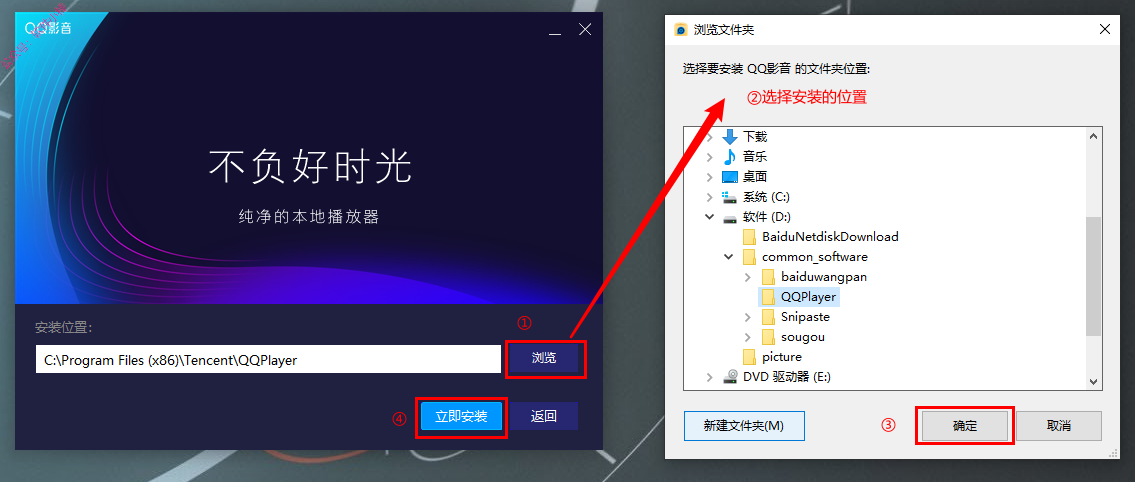Click 立即安装 to install now
Screen dimensions: 1135x482
[x=461, y=416]
